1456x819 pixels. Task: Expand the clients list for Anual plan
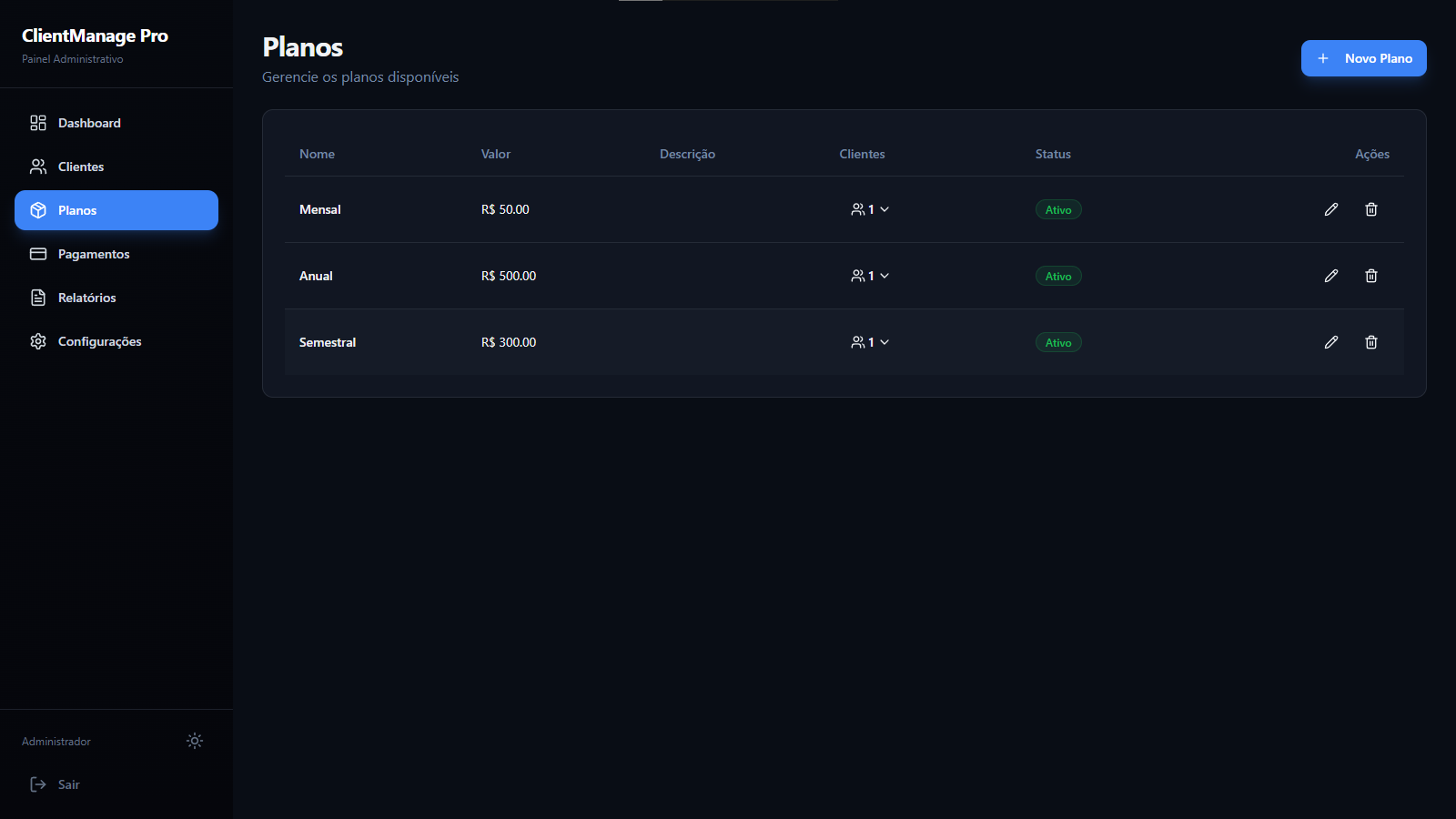(x=870, y=276)
